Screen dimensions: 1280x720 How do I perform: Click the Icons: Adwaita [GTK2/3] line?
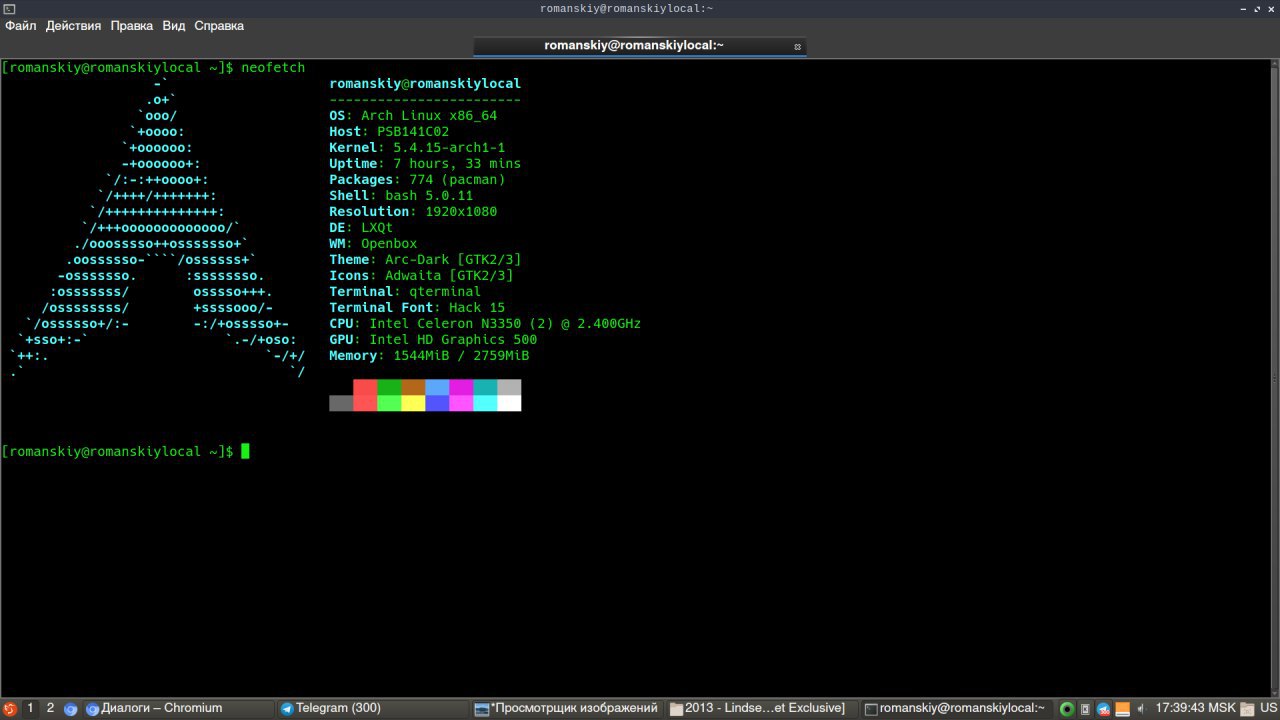pyautogui.click(x=421, y=275)
